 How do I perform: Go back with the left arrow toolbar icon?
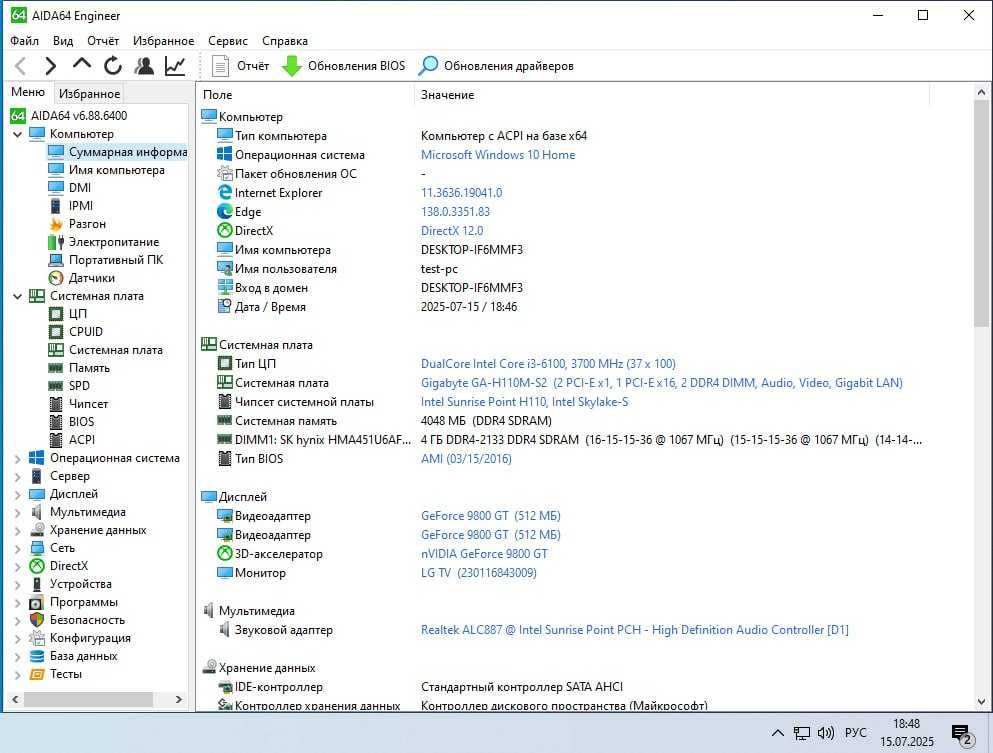coord(21,66)
